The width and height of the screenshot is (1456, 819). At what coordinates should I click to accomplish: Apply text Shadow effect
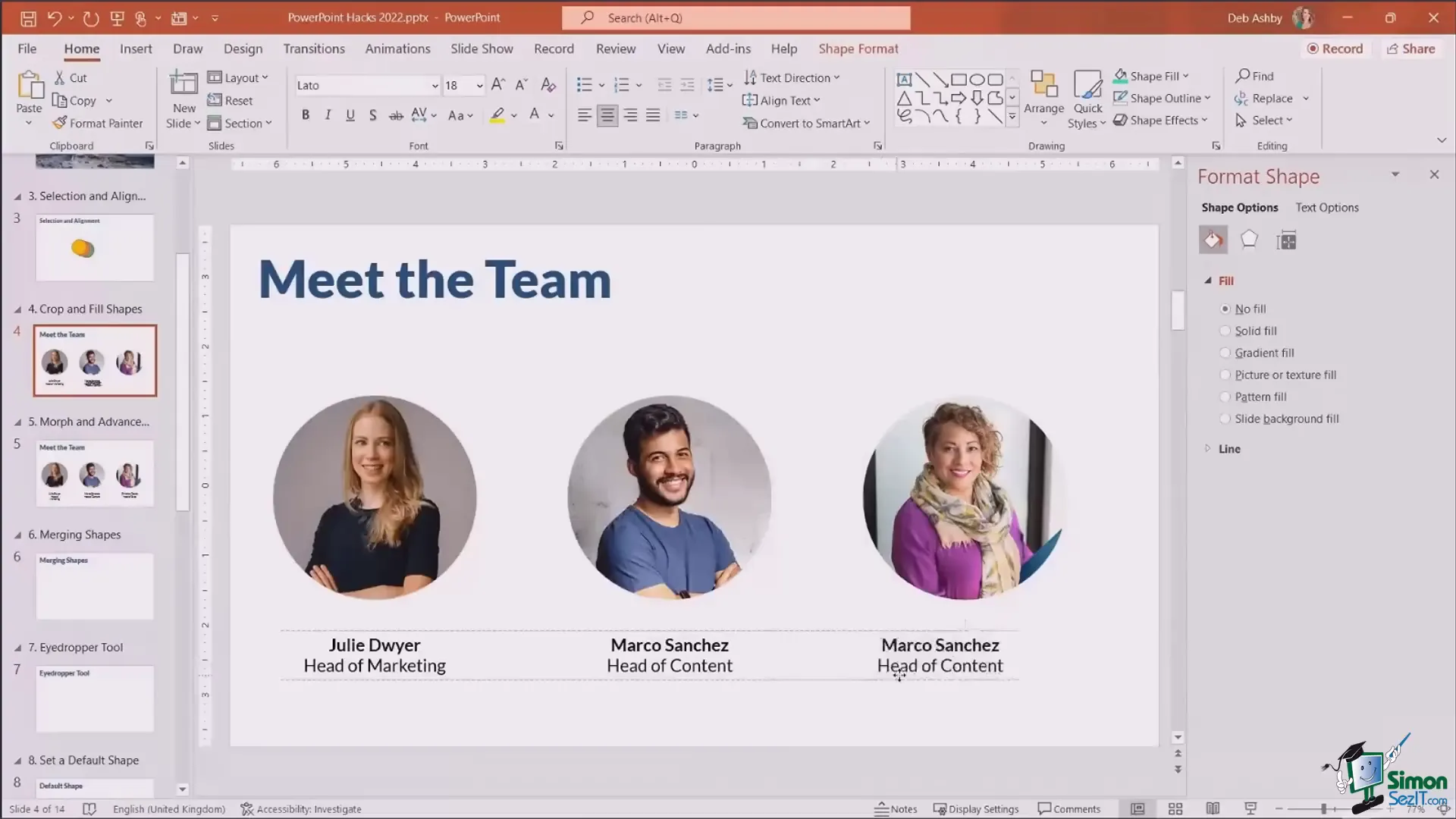click(372, 115)
